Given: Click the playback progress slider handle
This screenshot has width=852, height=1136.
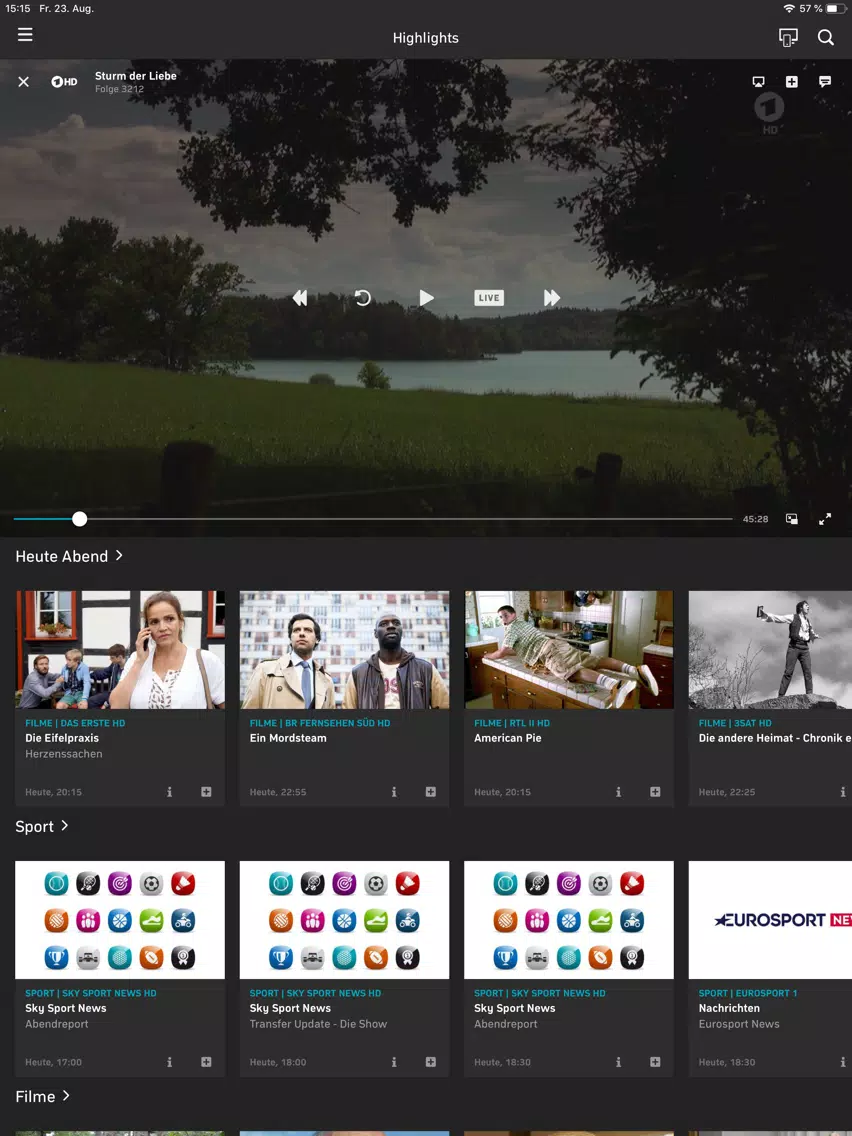Looking at the screenshot, I should (80, 519).
